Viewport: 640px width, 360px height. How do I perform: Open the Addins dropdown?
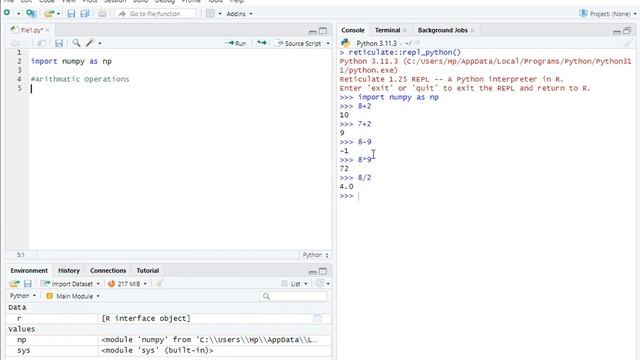coord(239,13)
